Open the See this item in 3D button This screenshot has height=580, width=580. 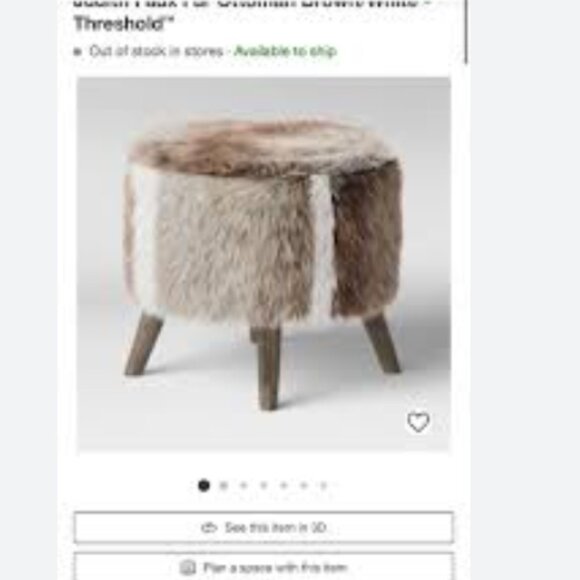[264, 527]
